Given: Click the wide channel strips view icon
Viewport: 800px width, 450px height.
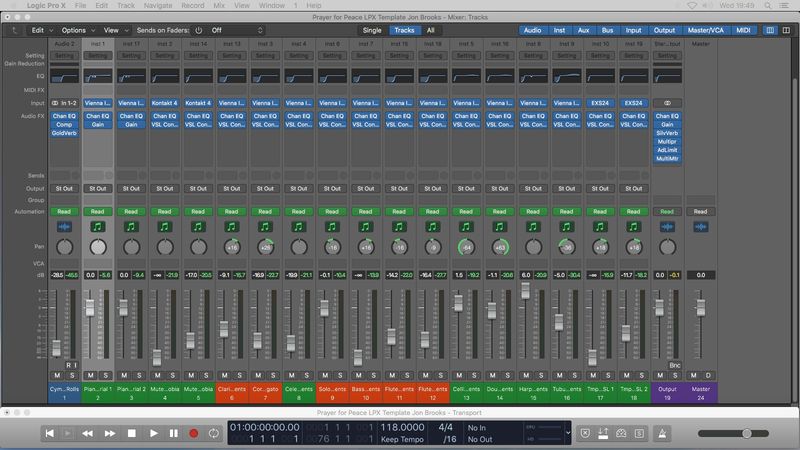Looking at the screenshot, I should [786, 30].
